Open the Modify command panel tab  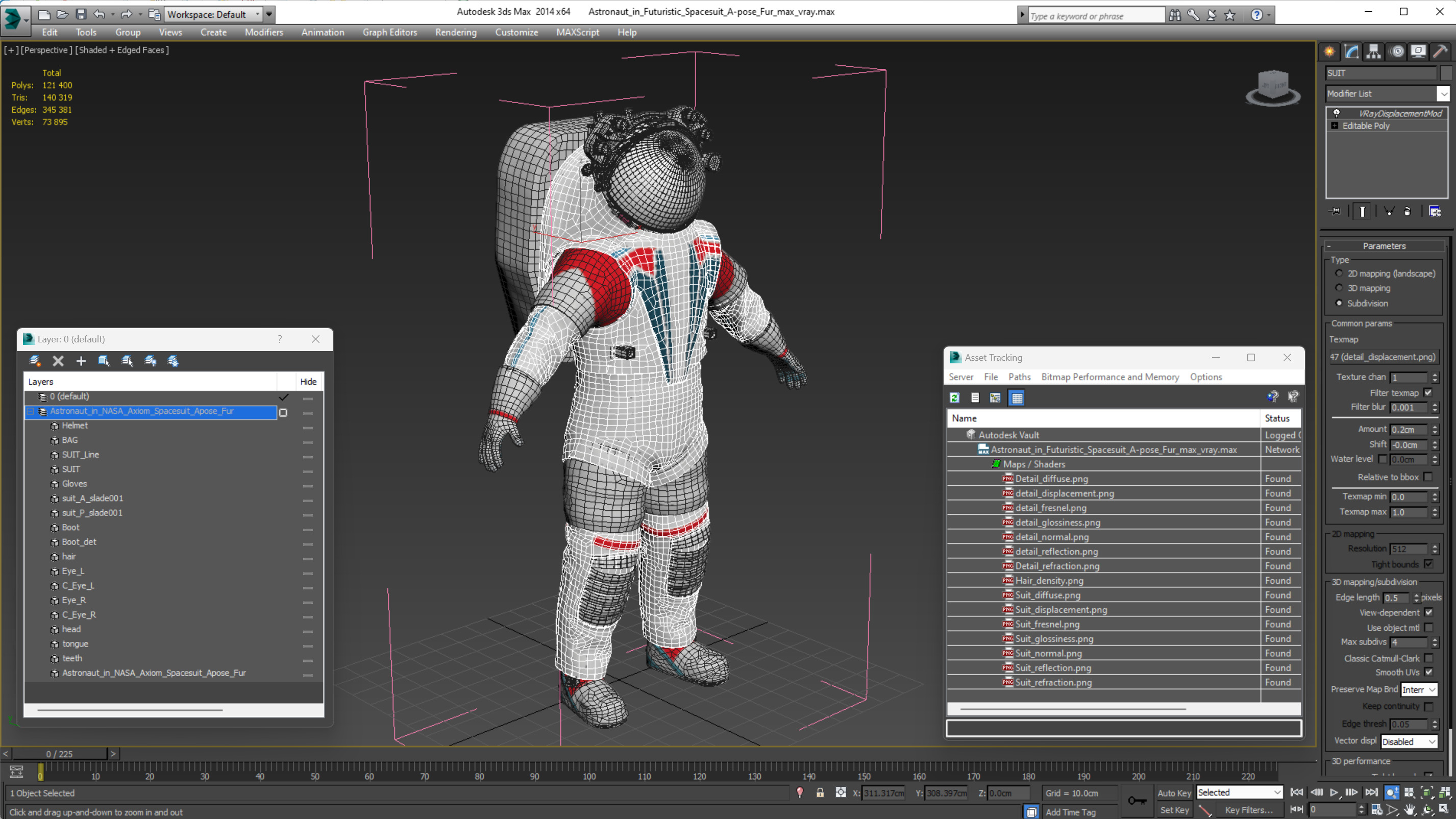(1351, 52)
